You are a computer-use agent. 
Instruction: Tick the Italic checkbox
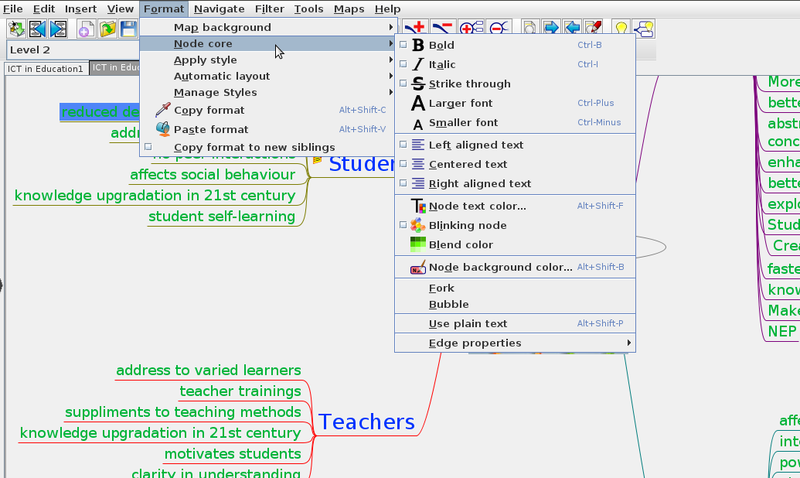click(x=403, y=64)
